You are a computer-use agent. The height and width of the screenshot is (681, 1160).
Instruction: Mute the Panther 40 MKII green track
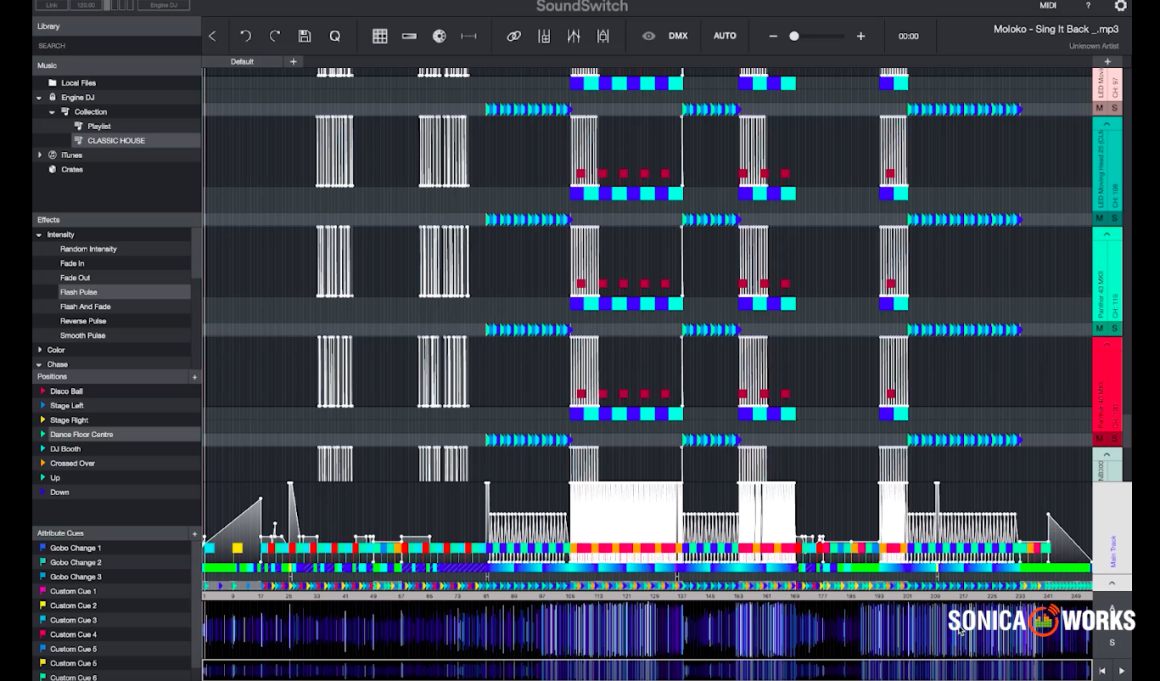coord(1100,328)
